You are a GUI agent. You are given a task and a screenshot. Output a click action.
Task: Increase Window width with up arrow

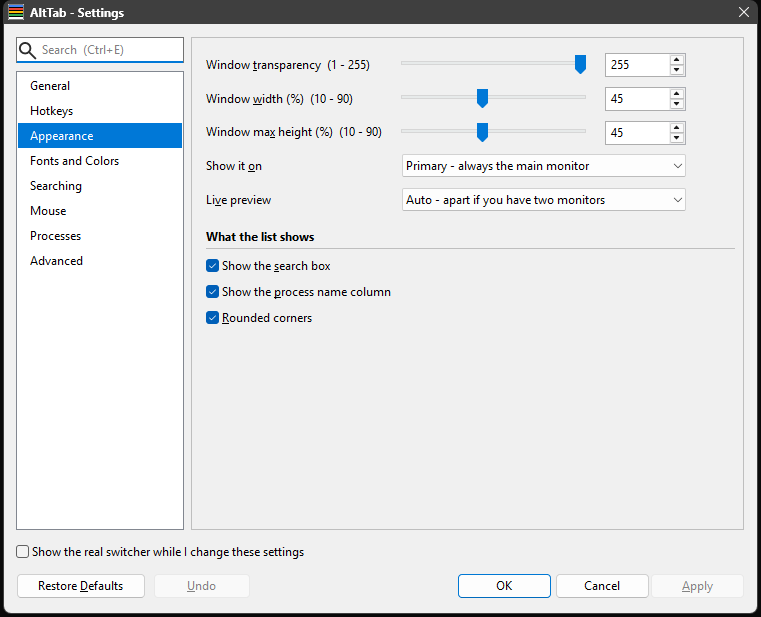[x=677, y=94]
